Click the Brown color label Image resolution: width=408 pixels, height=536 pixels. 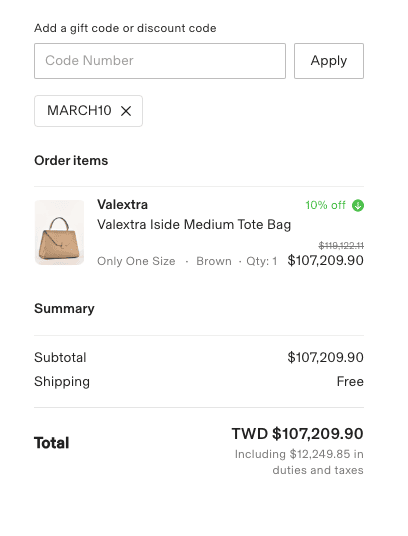coord(214,261)
